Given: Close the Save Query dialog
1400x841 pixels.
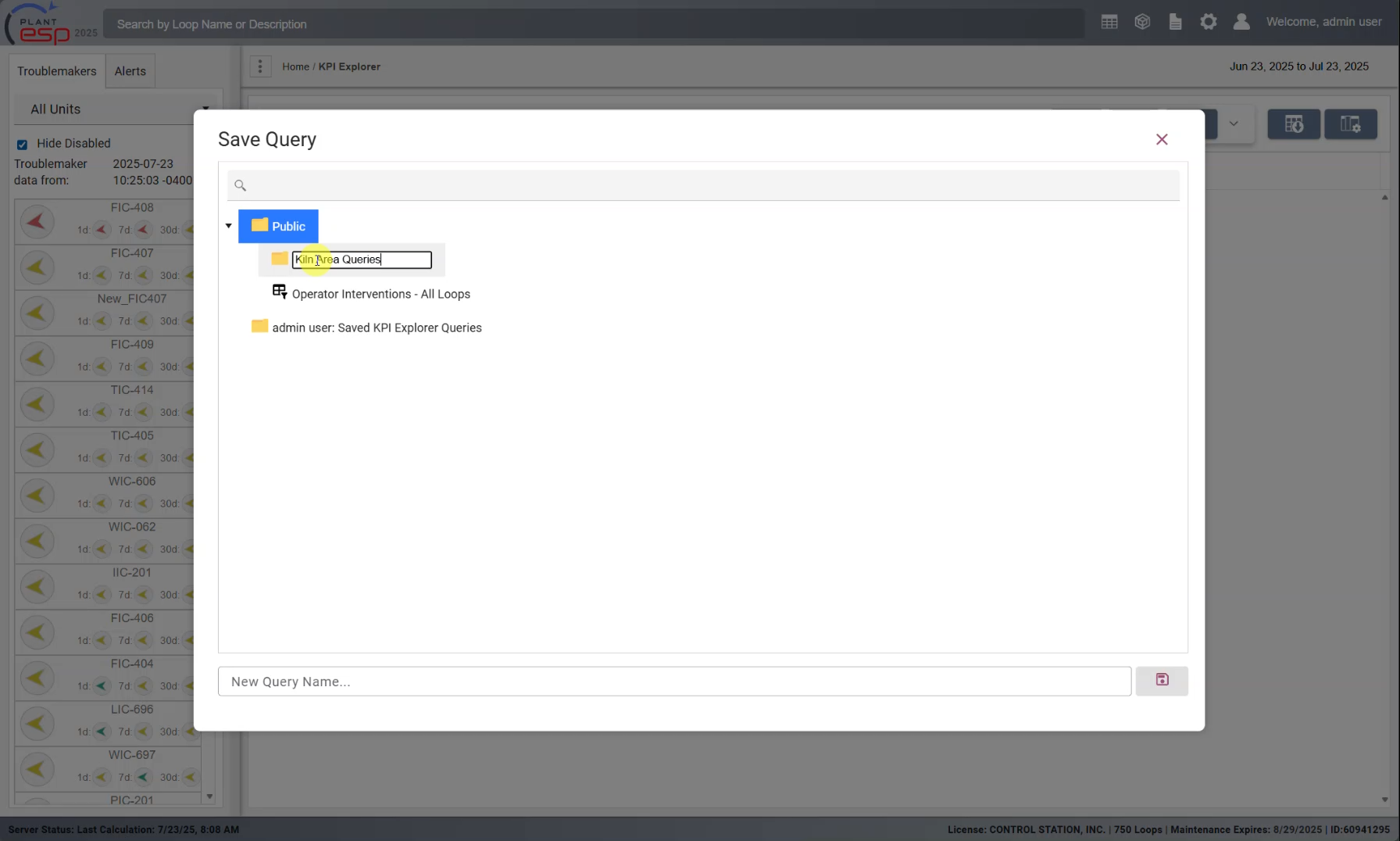Looking at the screenshot, I should (1162, 139).
